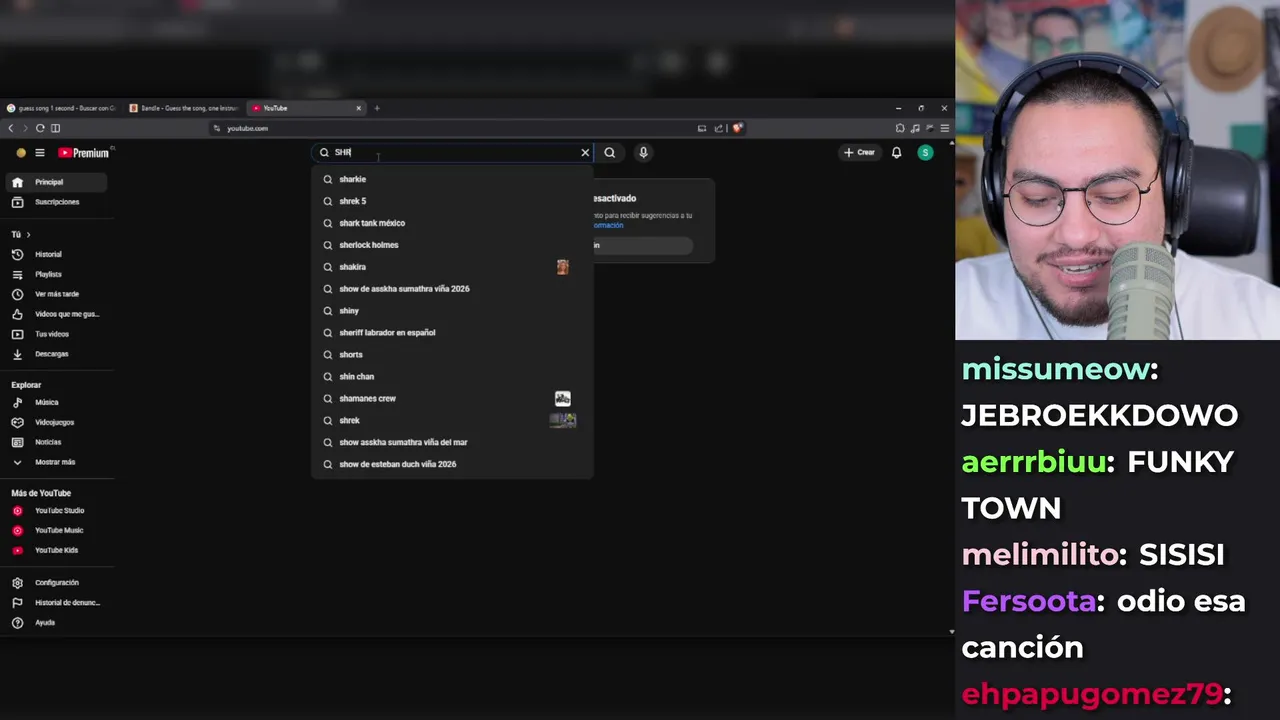Screen dimensions: 1280x720
Task: Select the shorts suggestion
Action: pos(452,355)
